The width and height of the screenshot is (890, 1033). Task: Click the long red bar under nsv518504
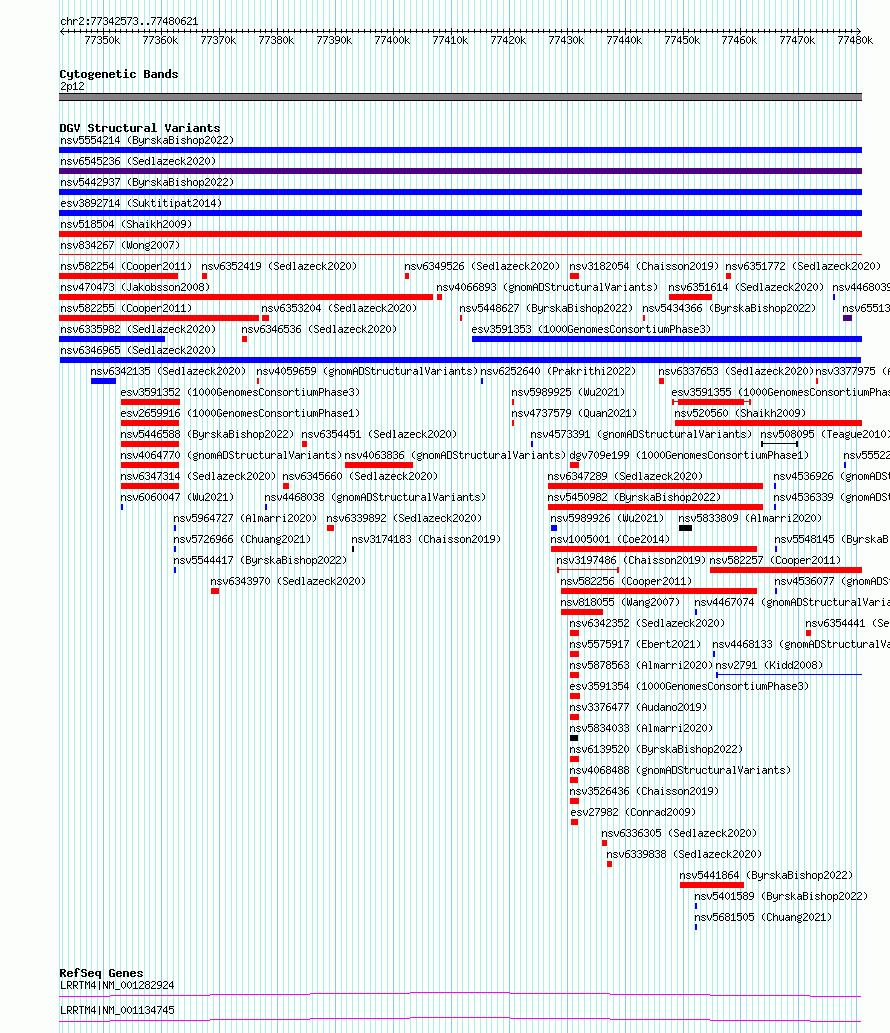(x=460, y=235)
